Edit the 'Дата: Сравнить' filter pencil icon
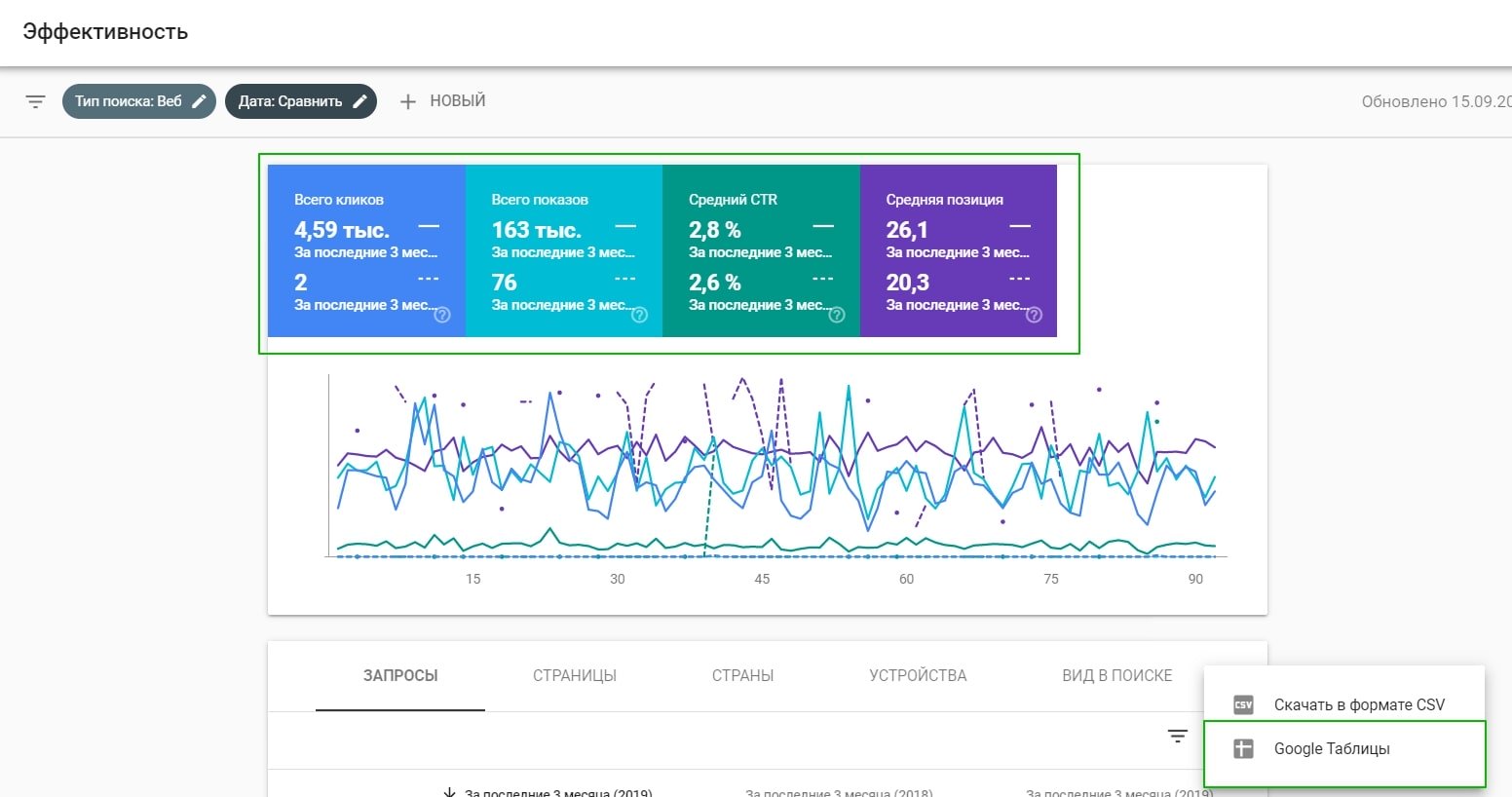The height and width of the screenshot is (797, 1512). pos(359,101)
